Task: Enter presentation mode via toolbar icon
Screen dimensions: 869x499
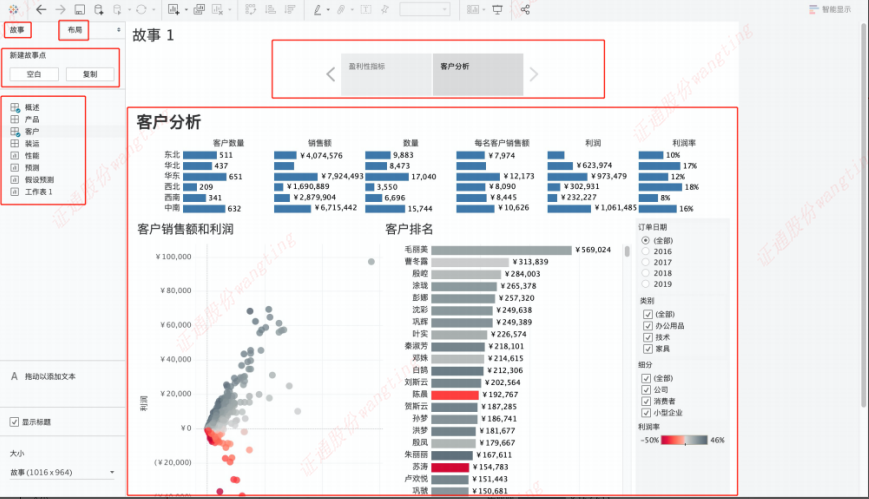Action: click(497, 9)
